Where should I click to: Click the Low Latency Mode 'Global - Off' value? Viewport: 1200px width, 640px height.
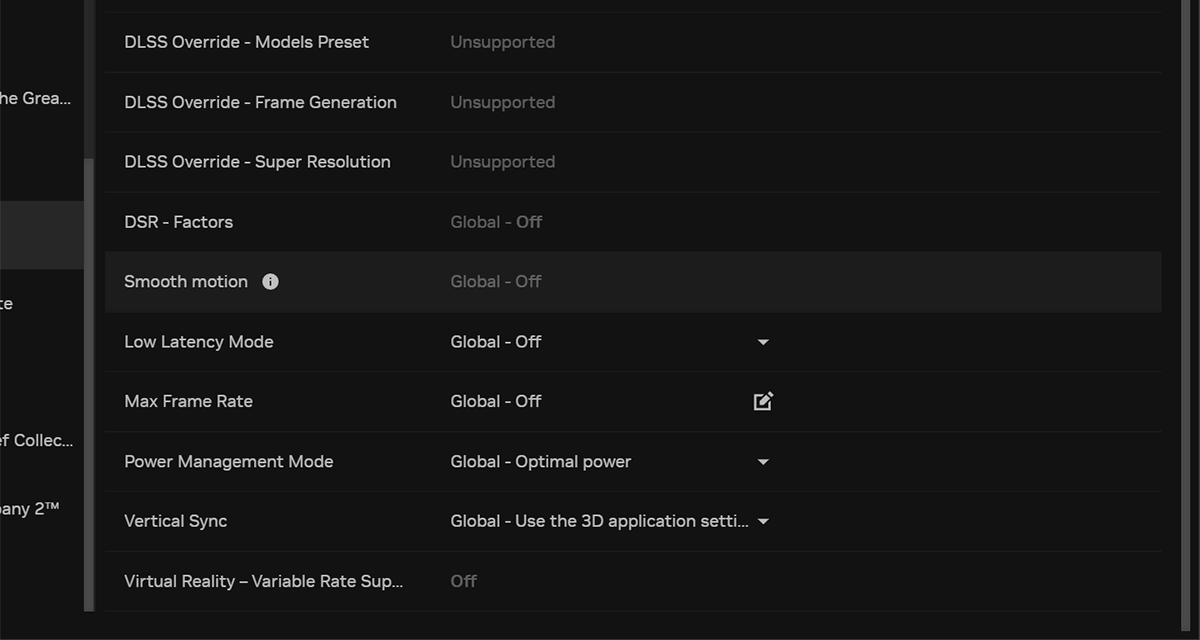click(x=496, y=342)
